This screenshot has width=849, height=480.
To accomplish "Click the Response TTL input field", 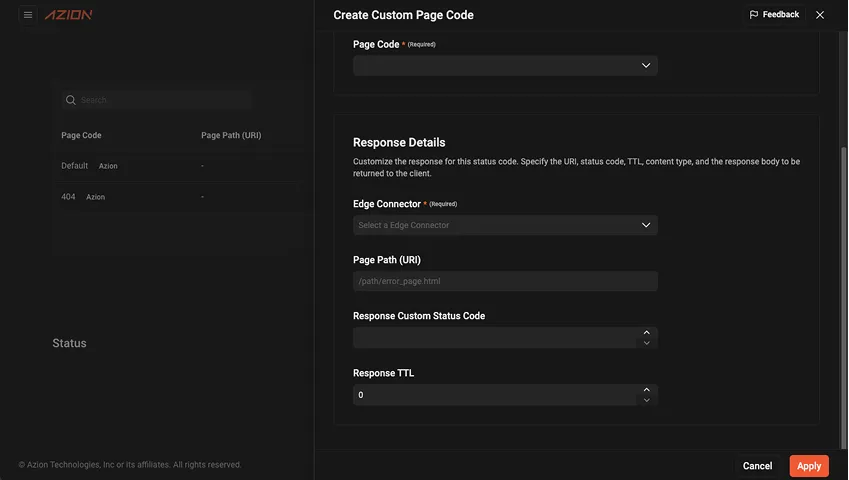I will tap(495, 395).
